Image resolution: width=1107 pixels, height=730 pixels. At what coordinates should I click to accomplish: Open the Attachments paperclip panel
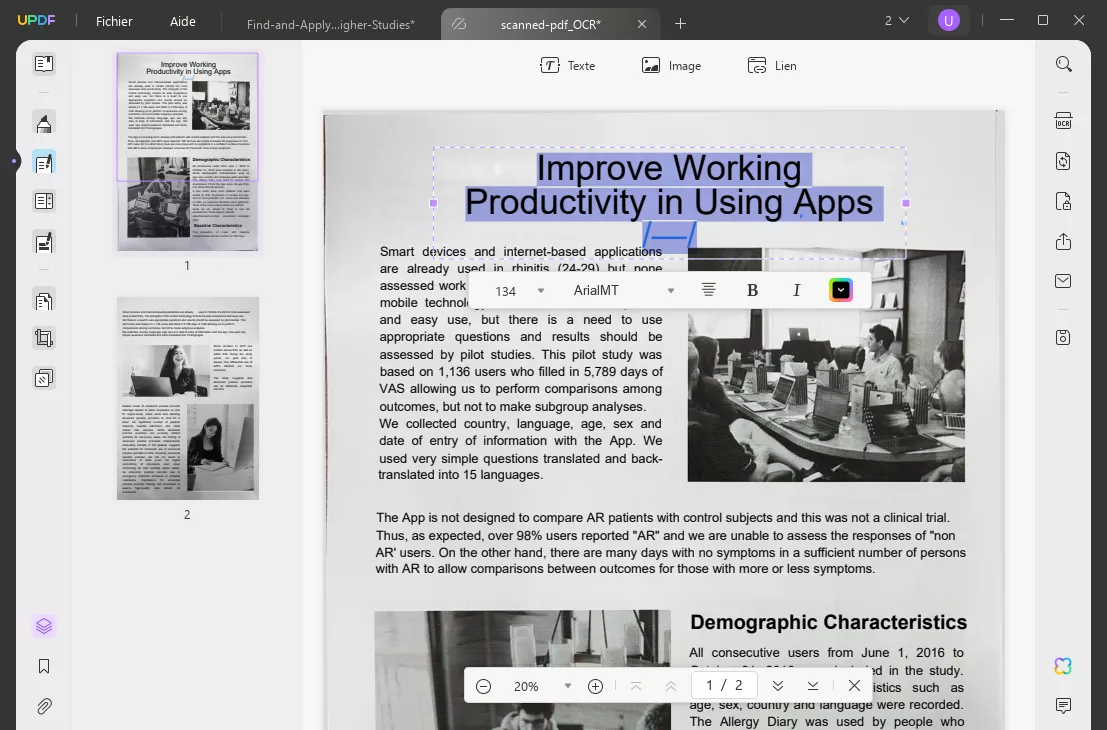point(44,706)
